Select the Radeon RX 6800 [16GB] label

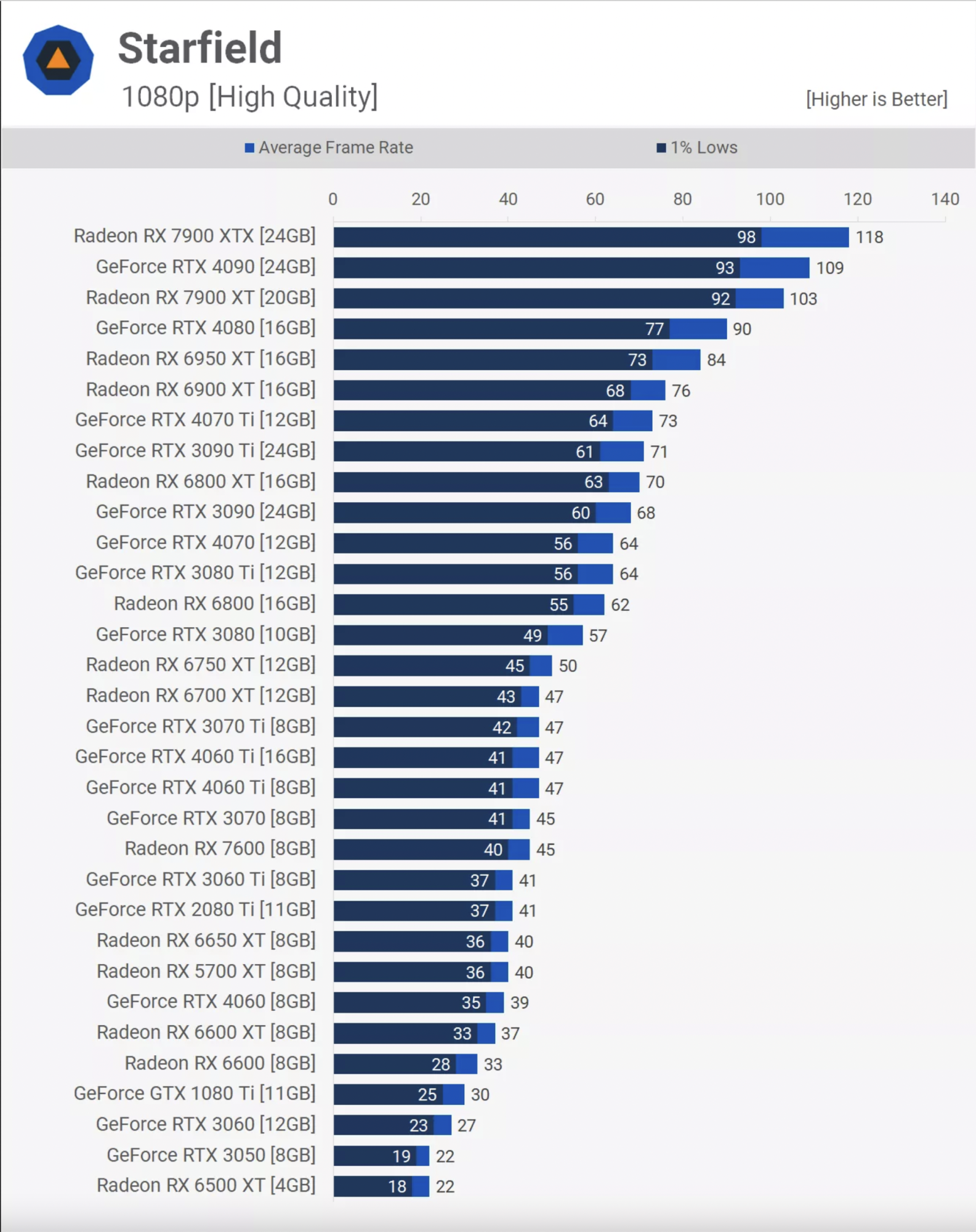click(215, 603)
